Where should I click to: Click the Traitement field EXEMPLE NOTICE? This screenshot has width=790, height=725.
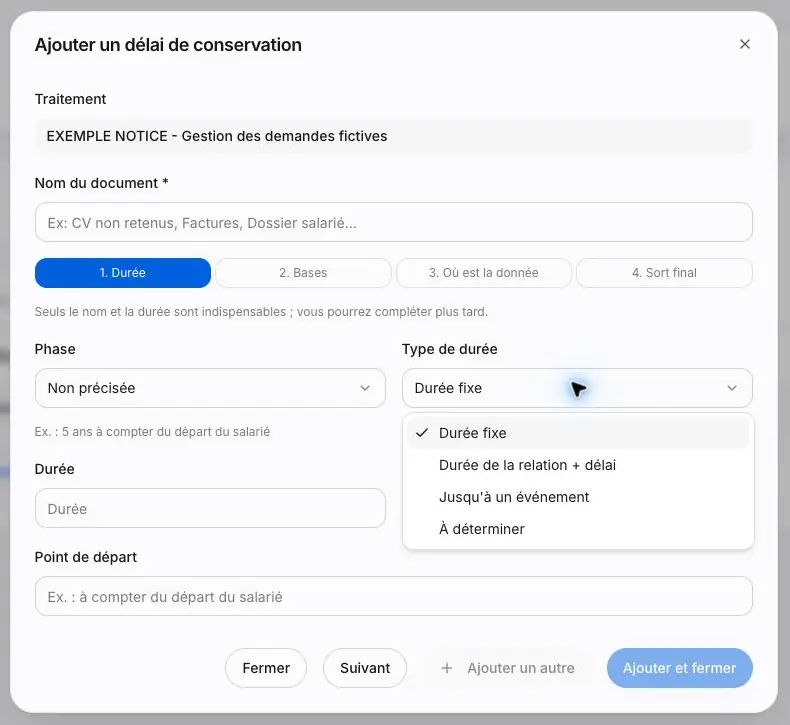(x=393, y=136)
